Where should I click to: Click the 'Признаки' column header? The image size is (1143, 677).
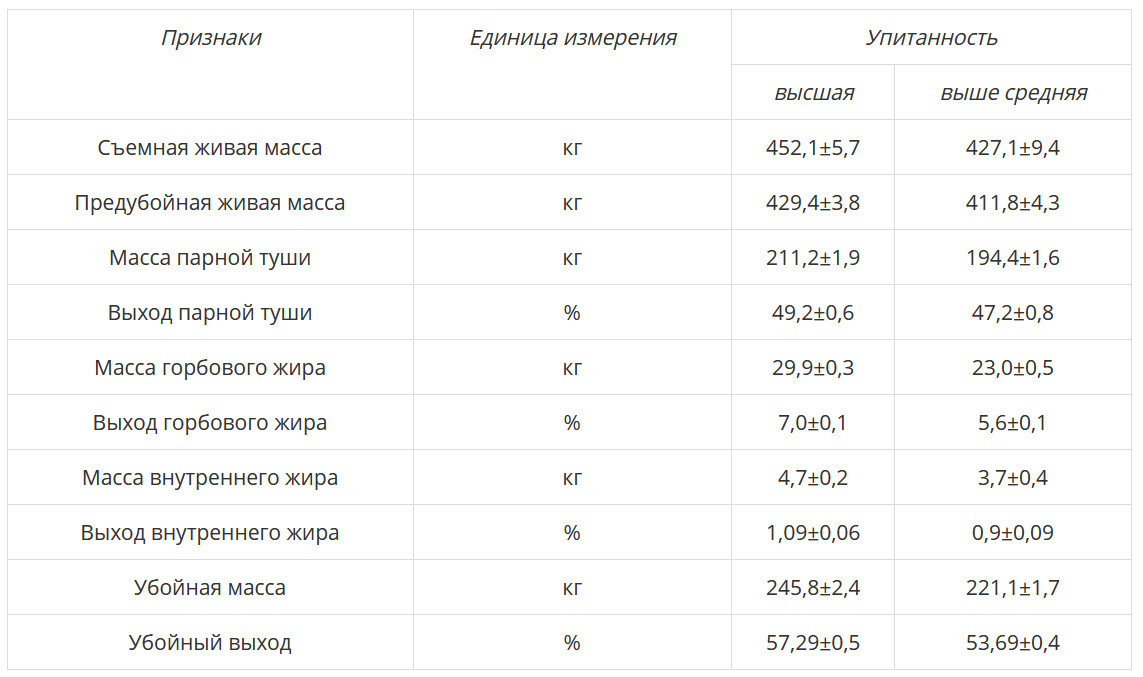211,37
